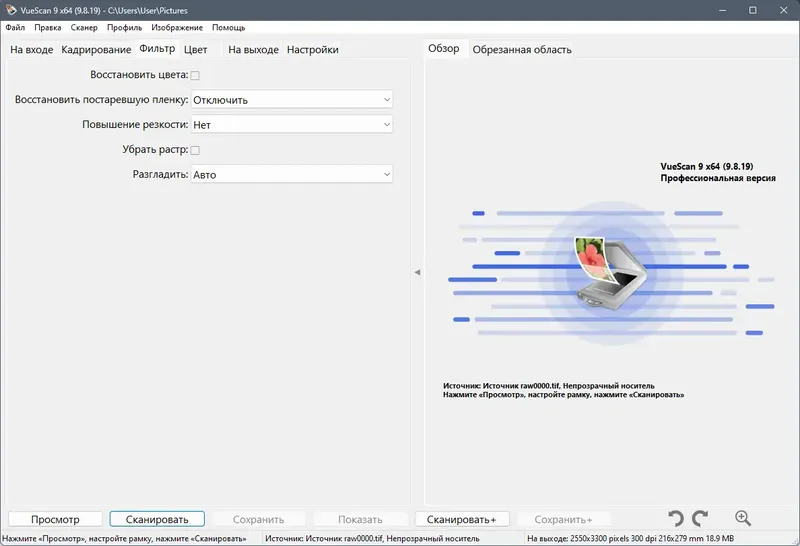Switch to the «Обрезанная область» tab

[522, 49]
